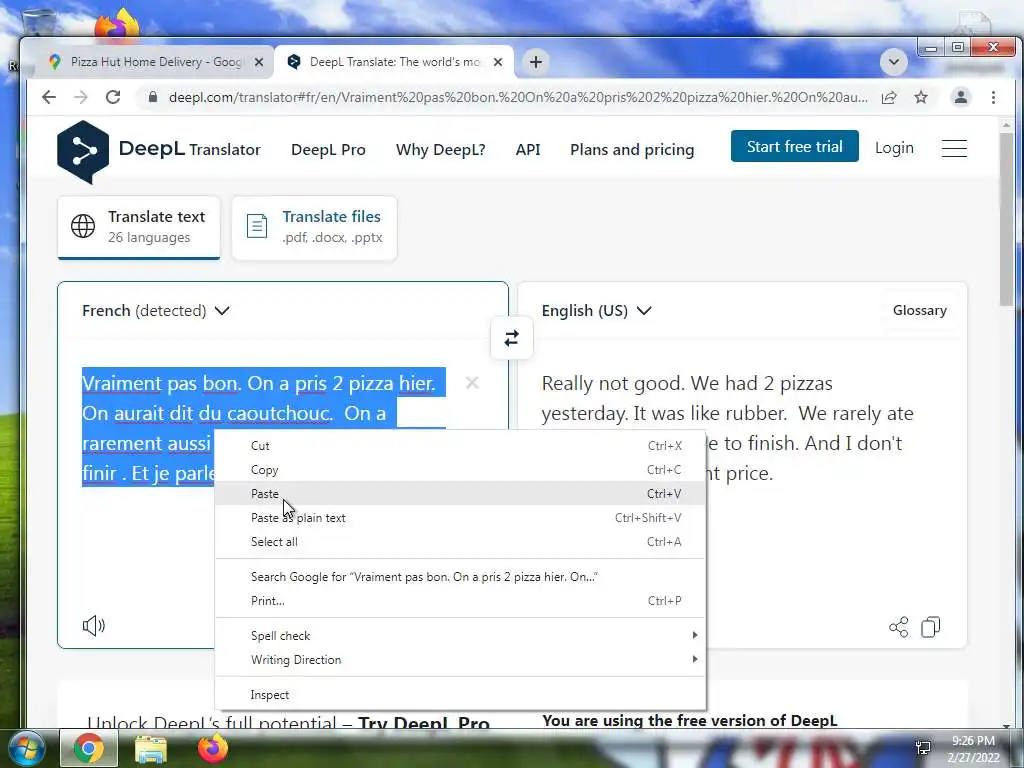The image size is (1024, 768).
Task: Open File Explorer from the taskbar
Action: [151, 750]
